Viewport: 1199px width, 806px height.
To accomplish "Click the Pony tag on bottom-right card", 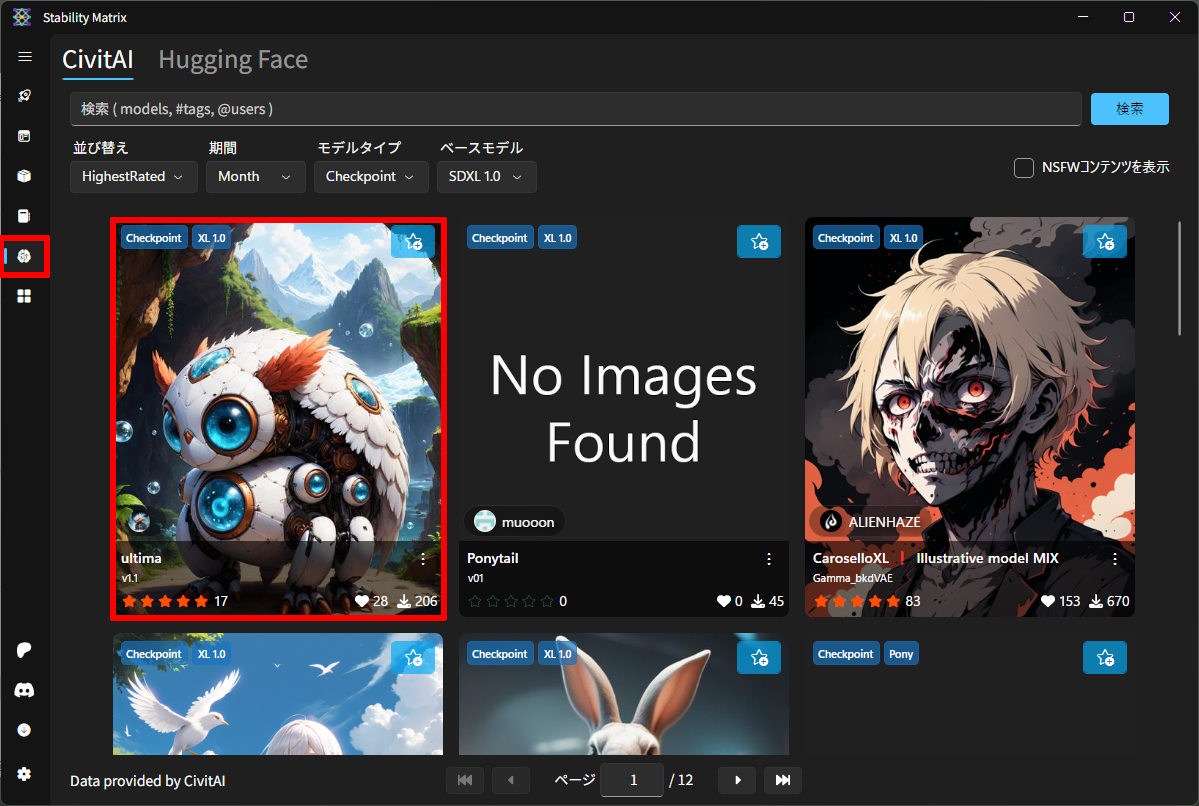I will tap(901, 654).
